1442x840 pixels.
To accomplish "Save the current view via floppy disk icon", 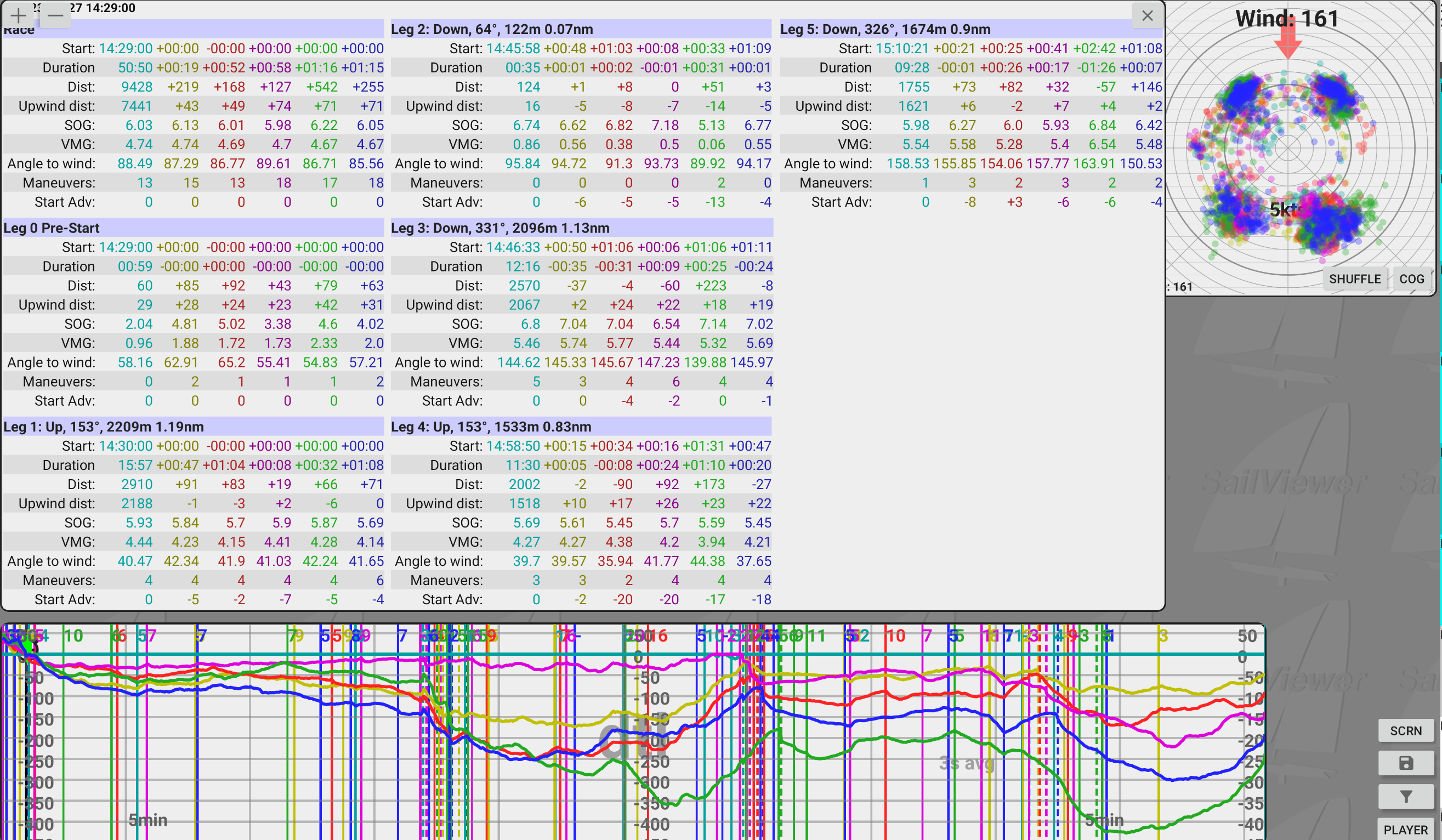I will 1406,763.
